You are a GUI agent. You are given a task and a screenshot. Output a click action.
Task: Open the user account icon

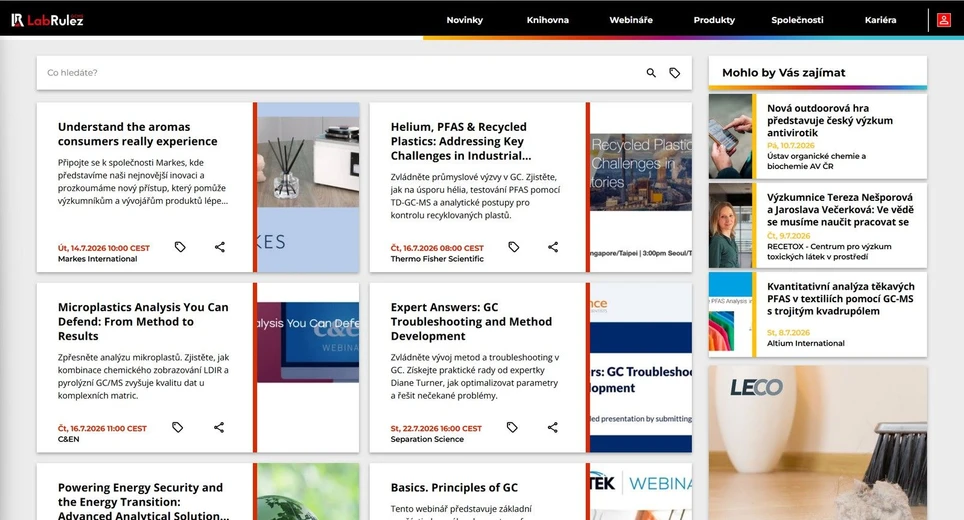click(944, 20)
